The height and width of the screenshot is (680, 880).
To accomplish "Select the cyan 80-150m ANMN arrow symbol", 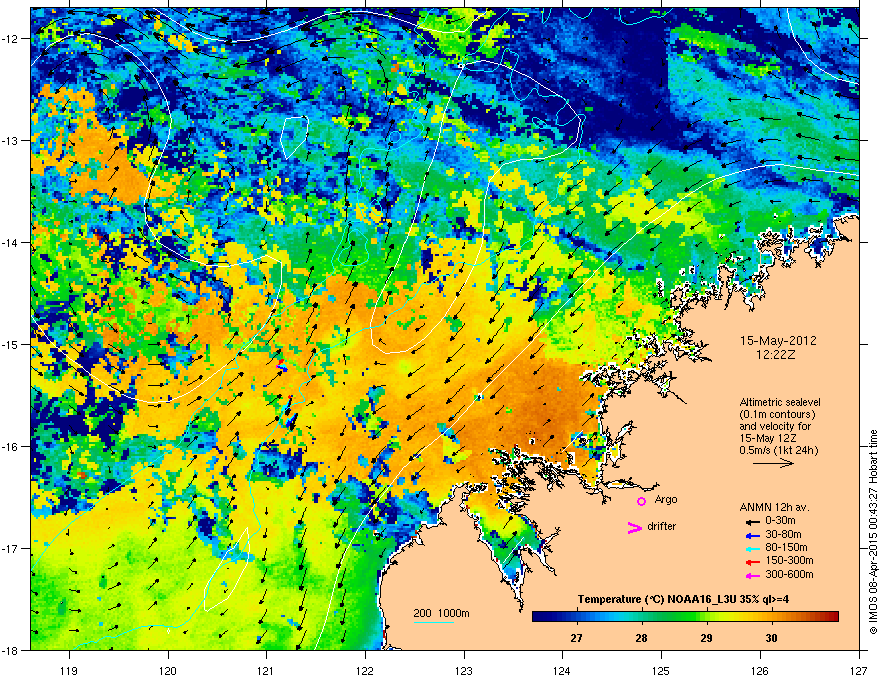I will (752, 548).
